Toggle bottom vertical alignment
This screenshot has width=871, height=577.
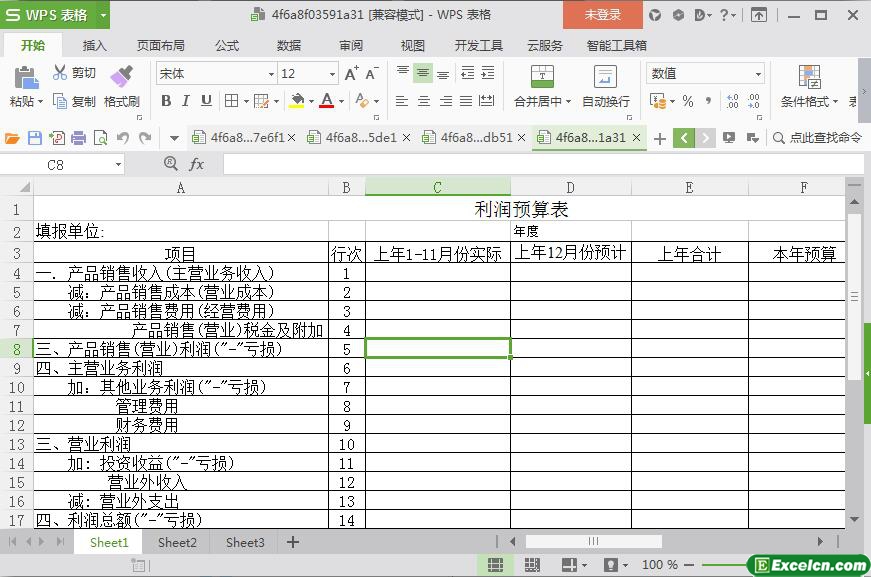(x=443, y=73)
